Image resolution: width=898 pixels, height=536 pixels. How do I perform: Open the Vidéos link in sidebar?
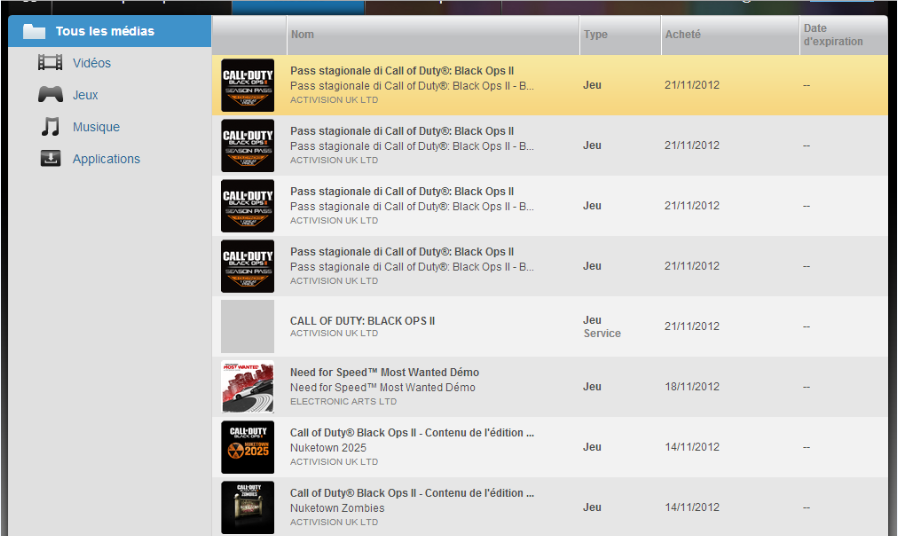click(x=92, y=63)
